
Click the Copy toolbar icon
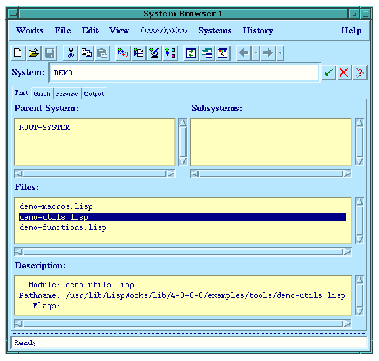pyautogui.click(x=87, y=53)
